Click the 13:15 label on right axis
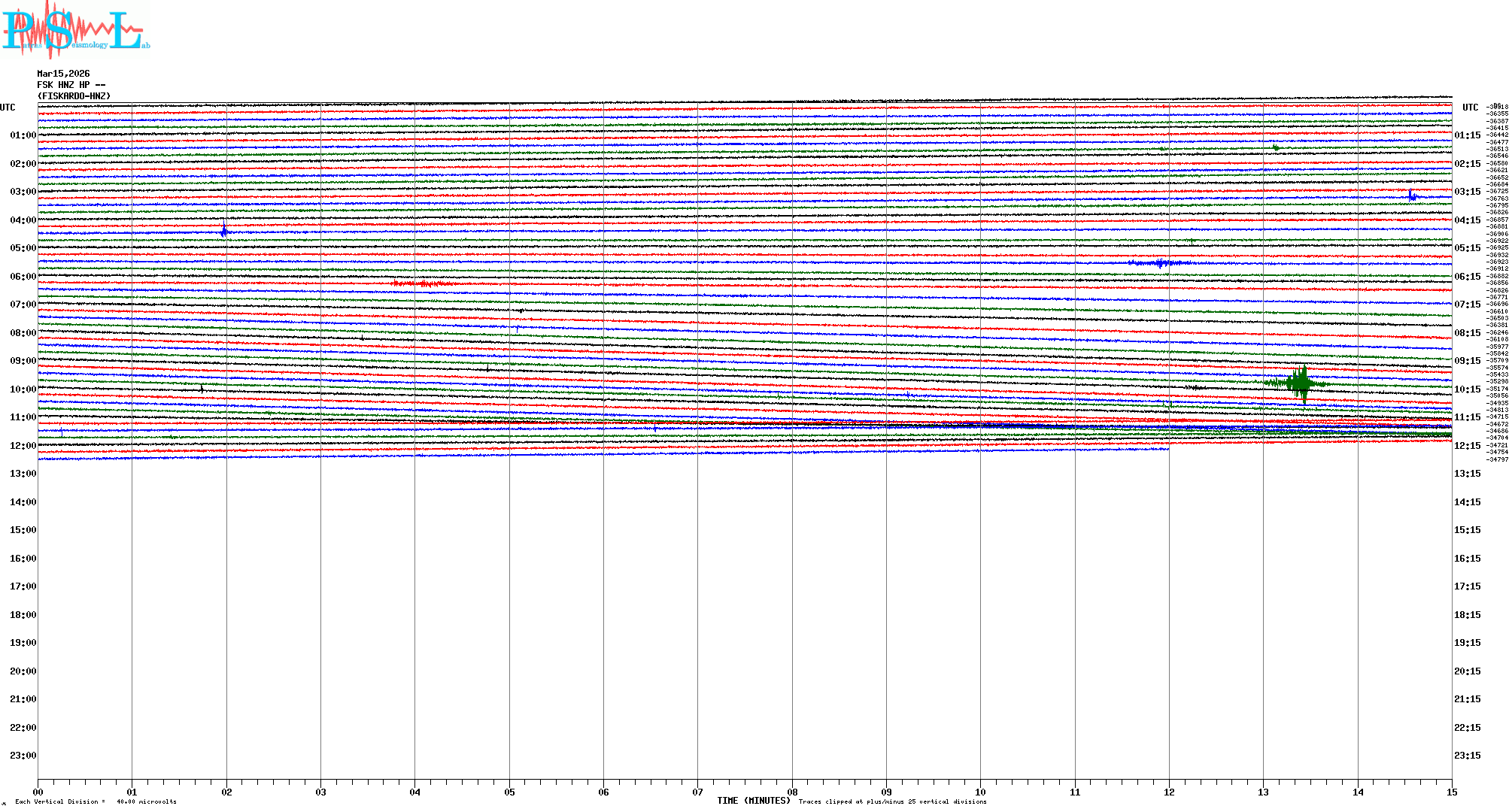Screen dimensions: 1512x812 point(1467,474)
